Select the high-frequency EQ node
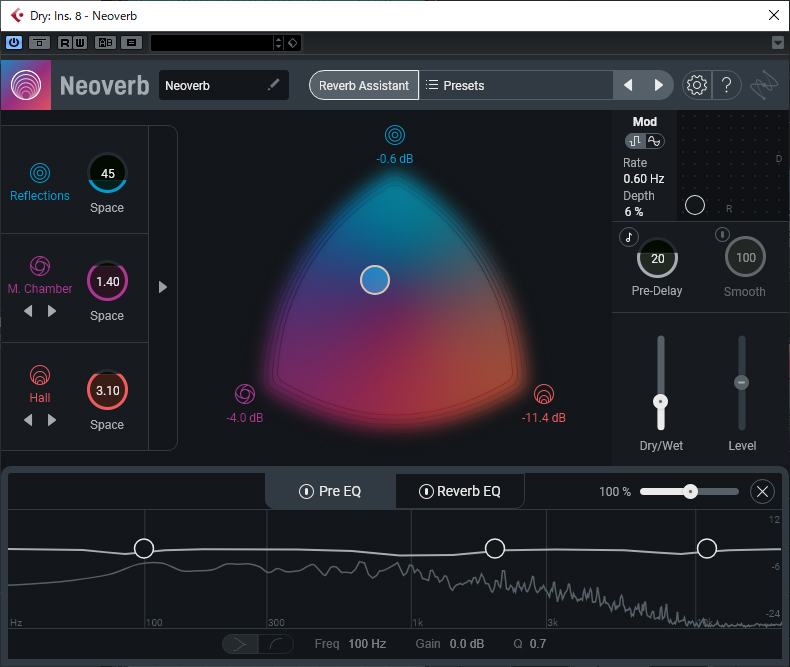Screen dimensions: 790x667 707,548
